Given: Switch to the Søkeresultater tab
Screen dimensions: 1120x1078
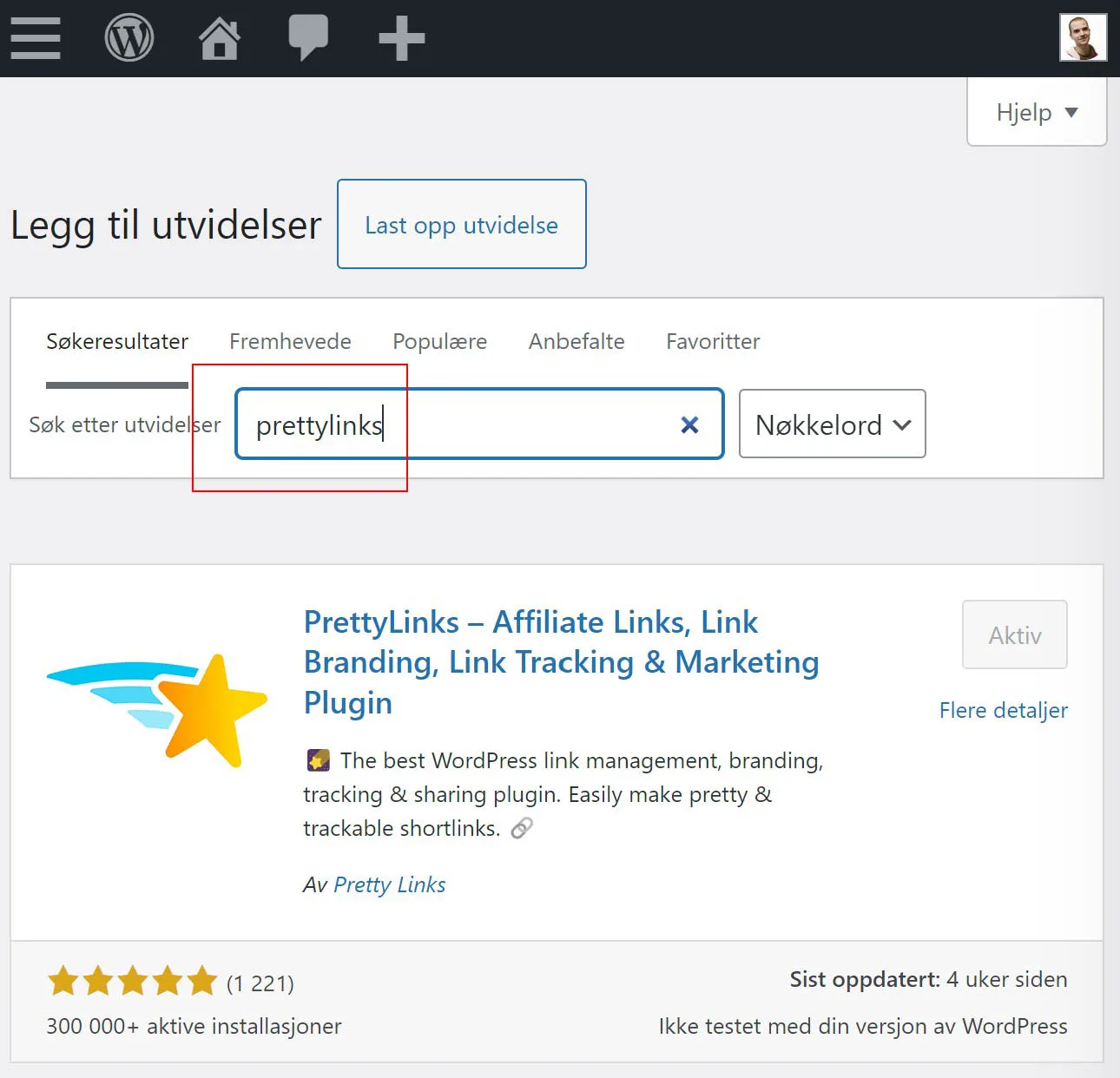Looking at the screenshot, I should click(x=117, y=341).
